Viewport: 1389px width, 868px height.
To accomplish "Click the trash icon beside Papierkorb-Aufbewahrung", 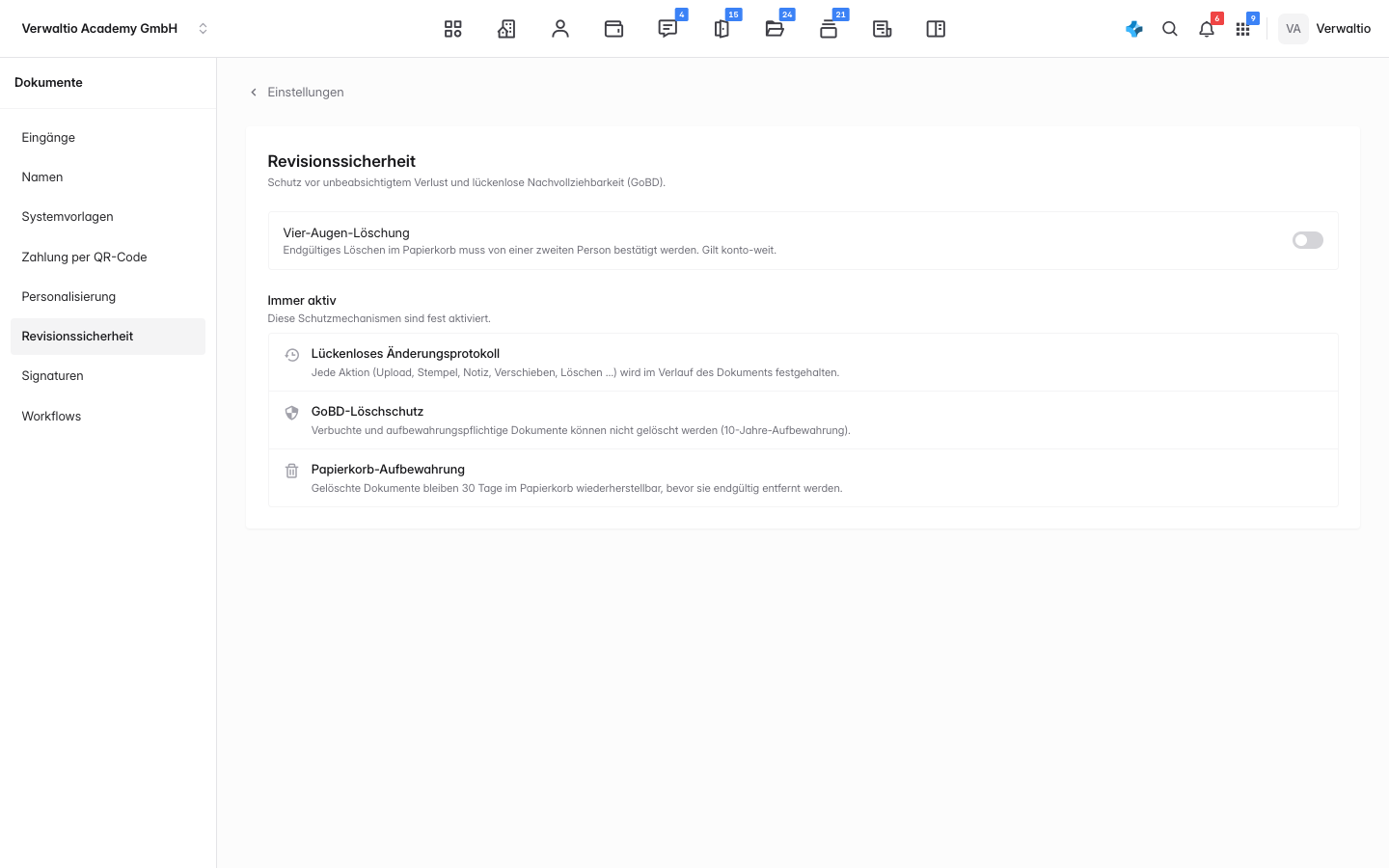I will click(291, 471).
